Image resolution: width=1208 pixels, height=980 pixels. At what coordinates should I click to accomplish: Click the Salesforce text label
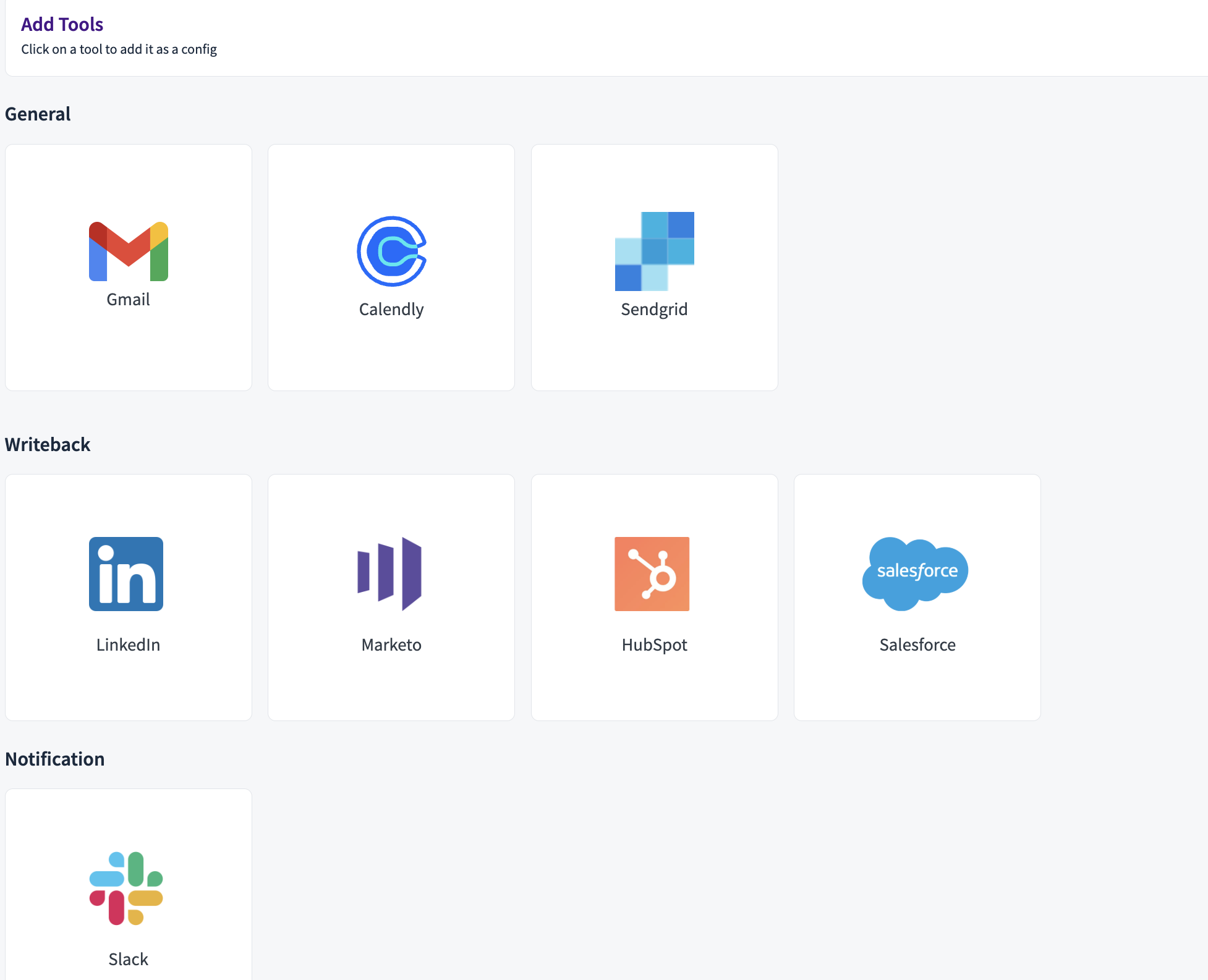(917, 645)
